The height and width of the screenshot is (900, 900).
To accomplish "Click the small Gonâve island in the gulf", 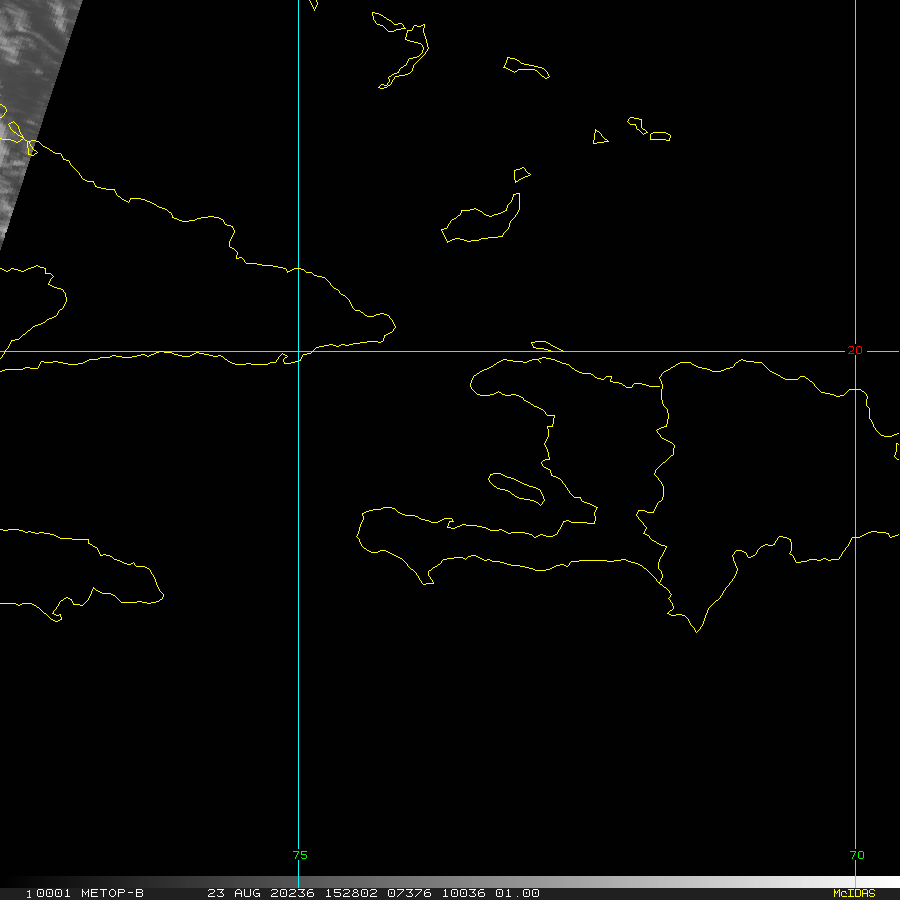I will coord(516,487).
